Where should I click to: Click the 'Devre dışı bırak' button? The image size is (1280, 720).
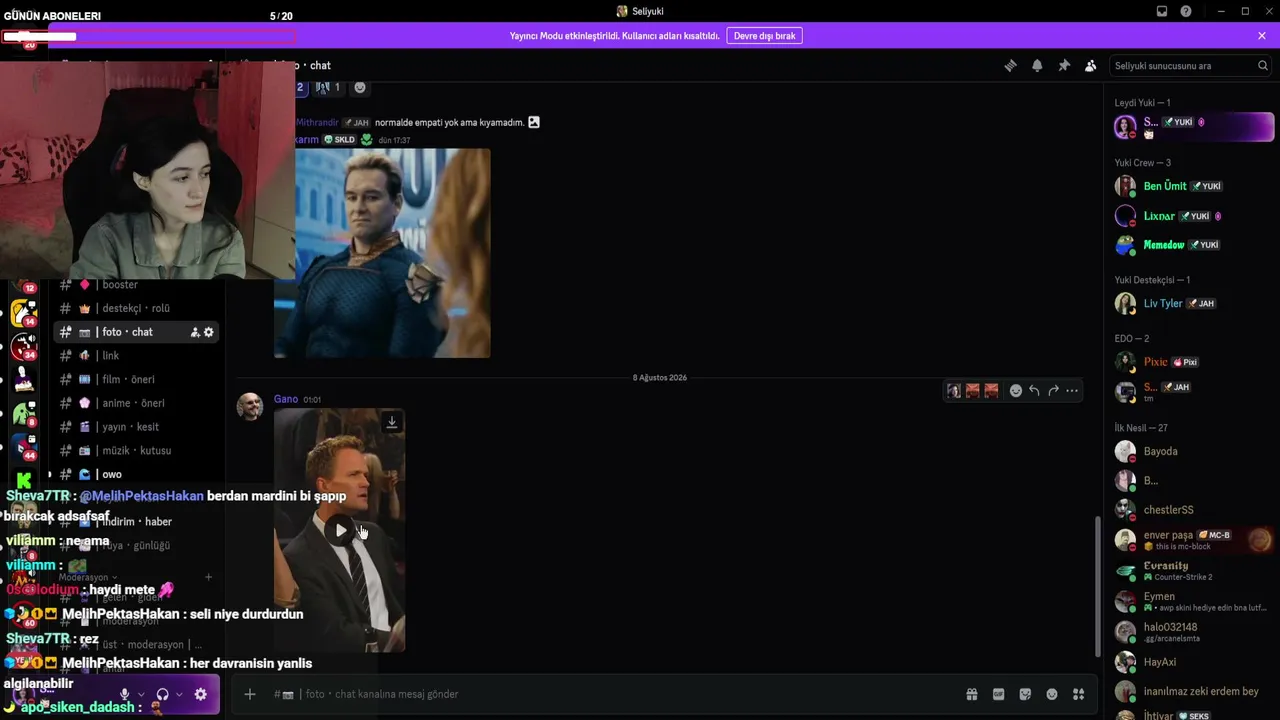[x=764, y=36]
